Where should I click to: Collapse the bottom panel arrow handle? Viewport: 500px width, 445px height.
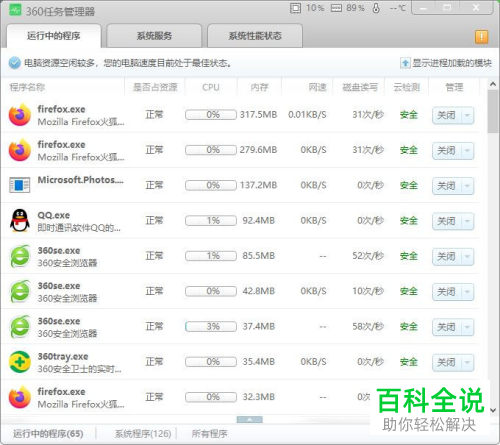[250, 419]
